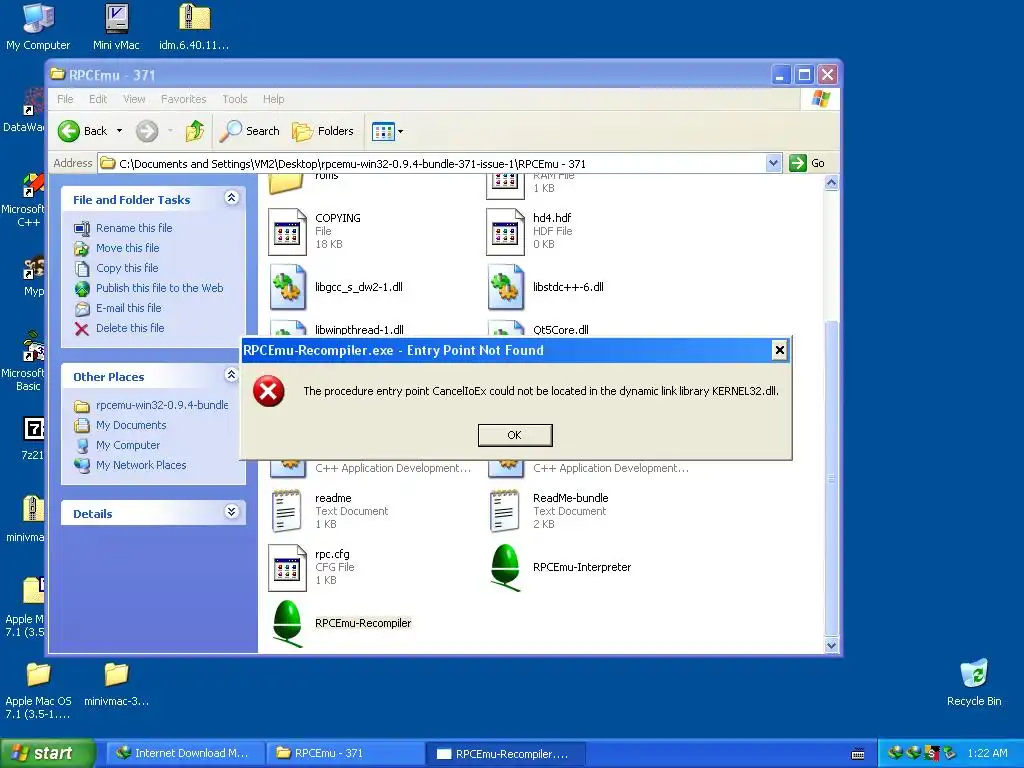Select the libwinpthread-1.dll file name

point(359,330)
